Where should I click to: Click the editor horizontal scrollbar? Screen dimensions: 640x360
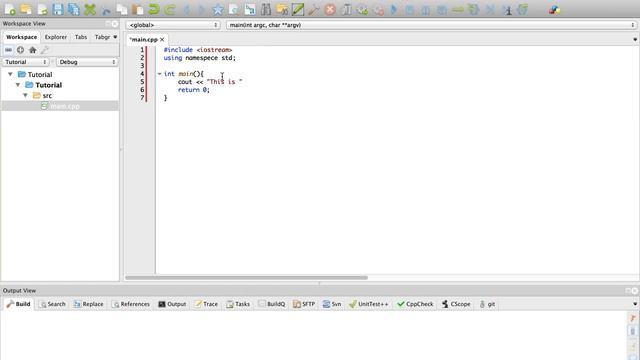click(246, 278)
